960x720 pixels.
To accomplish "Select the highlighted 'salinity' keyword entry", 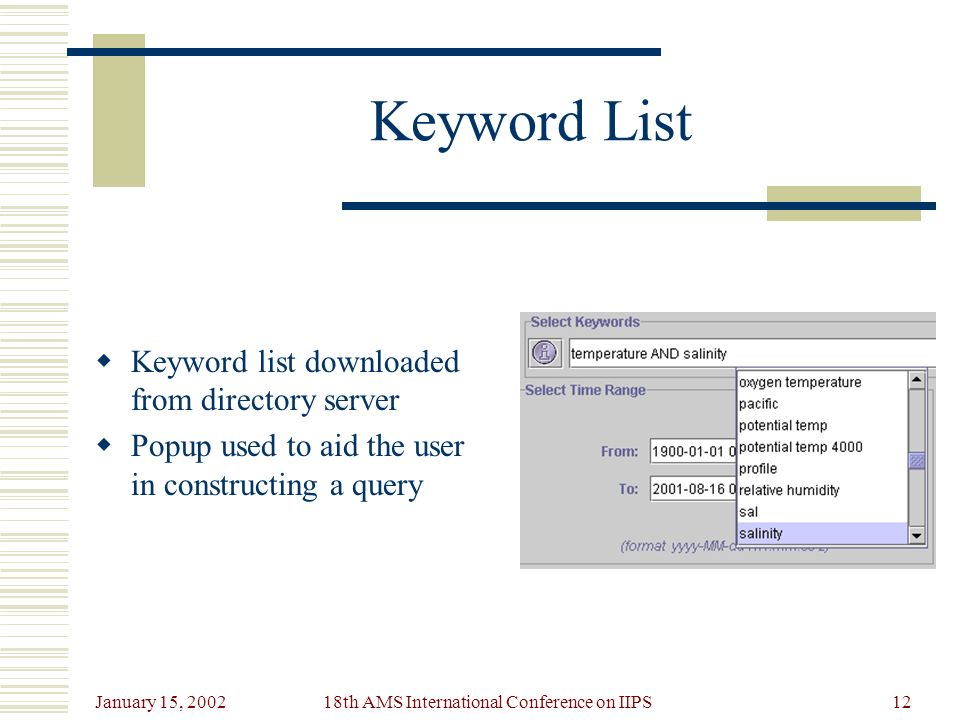I will click(x=822, y=533).
